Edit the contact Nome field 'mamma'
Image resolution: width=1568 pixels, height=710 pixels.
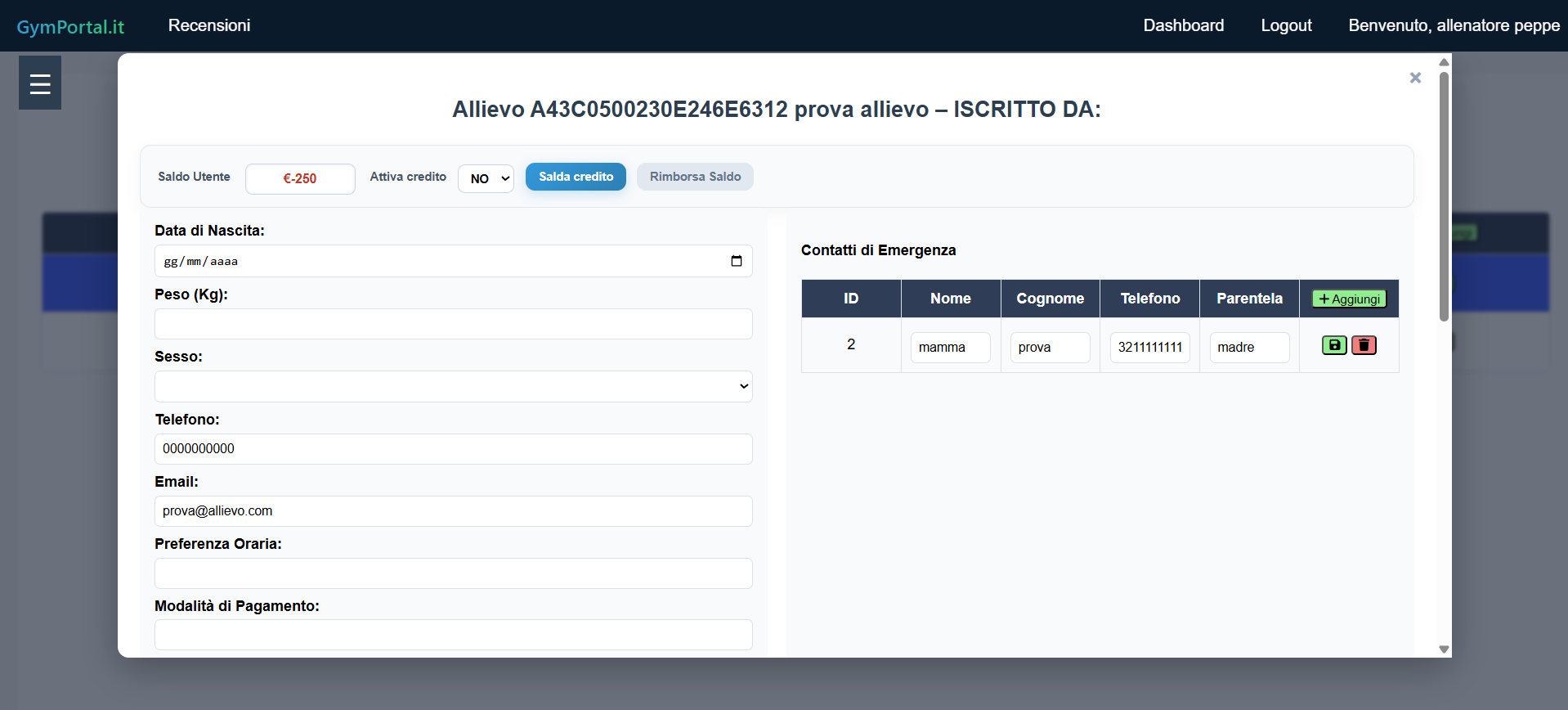point(951,348)
